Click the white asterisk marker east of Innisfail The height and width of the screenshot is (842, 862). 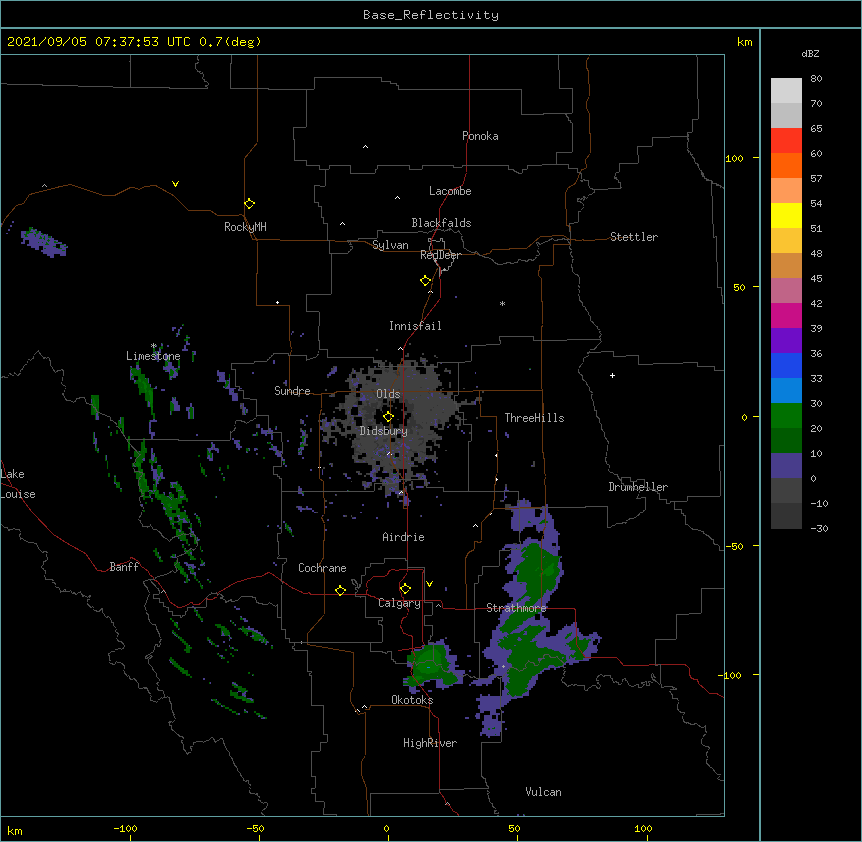coord(502,303)
